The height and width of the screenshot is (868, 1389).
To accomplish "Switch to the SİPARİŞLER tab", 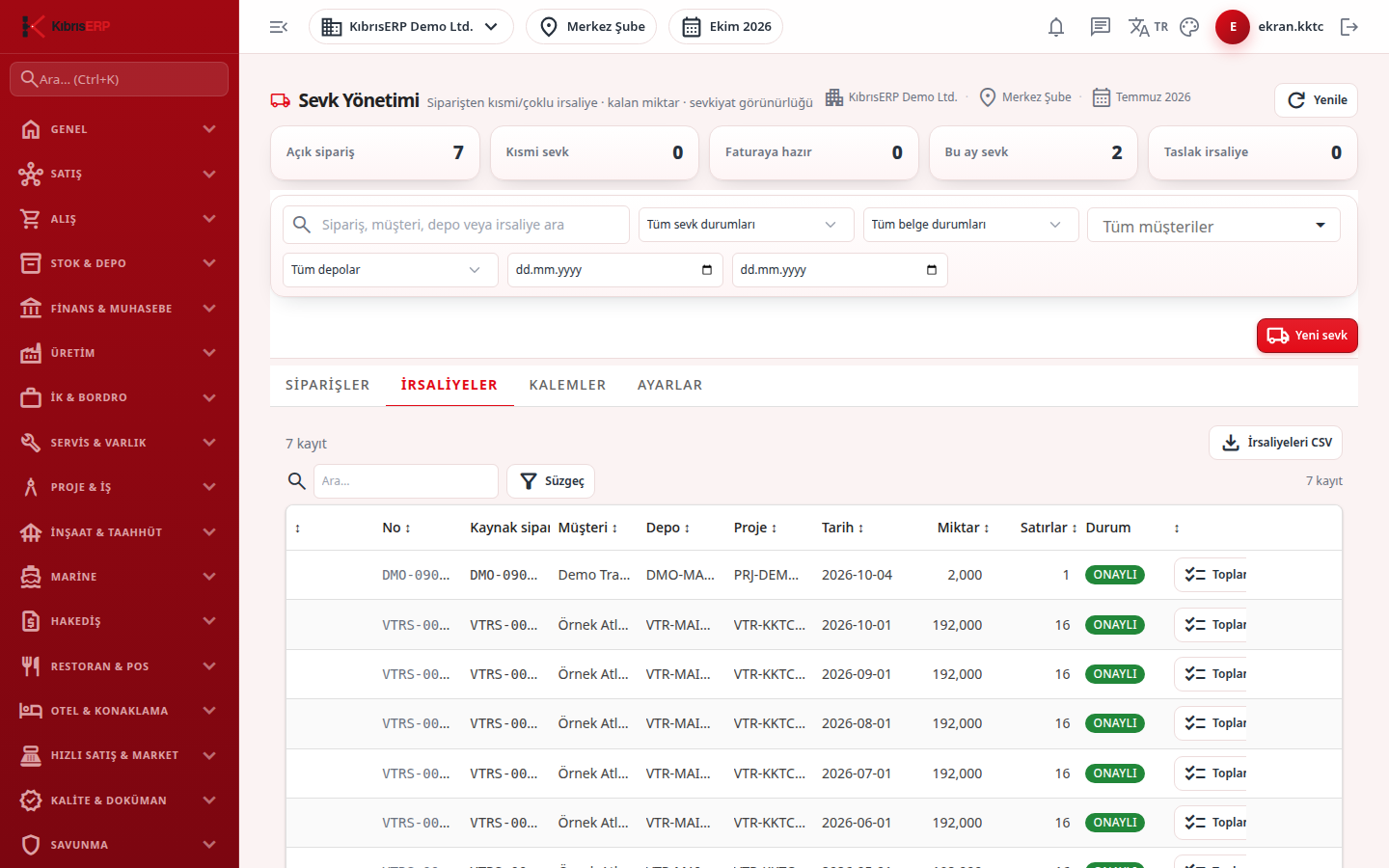I will pos(328,385).
